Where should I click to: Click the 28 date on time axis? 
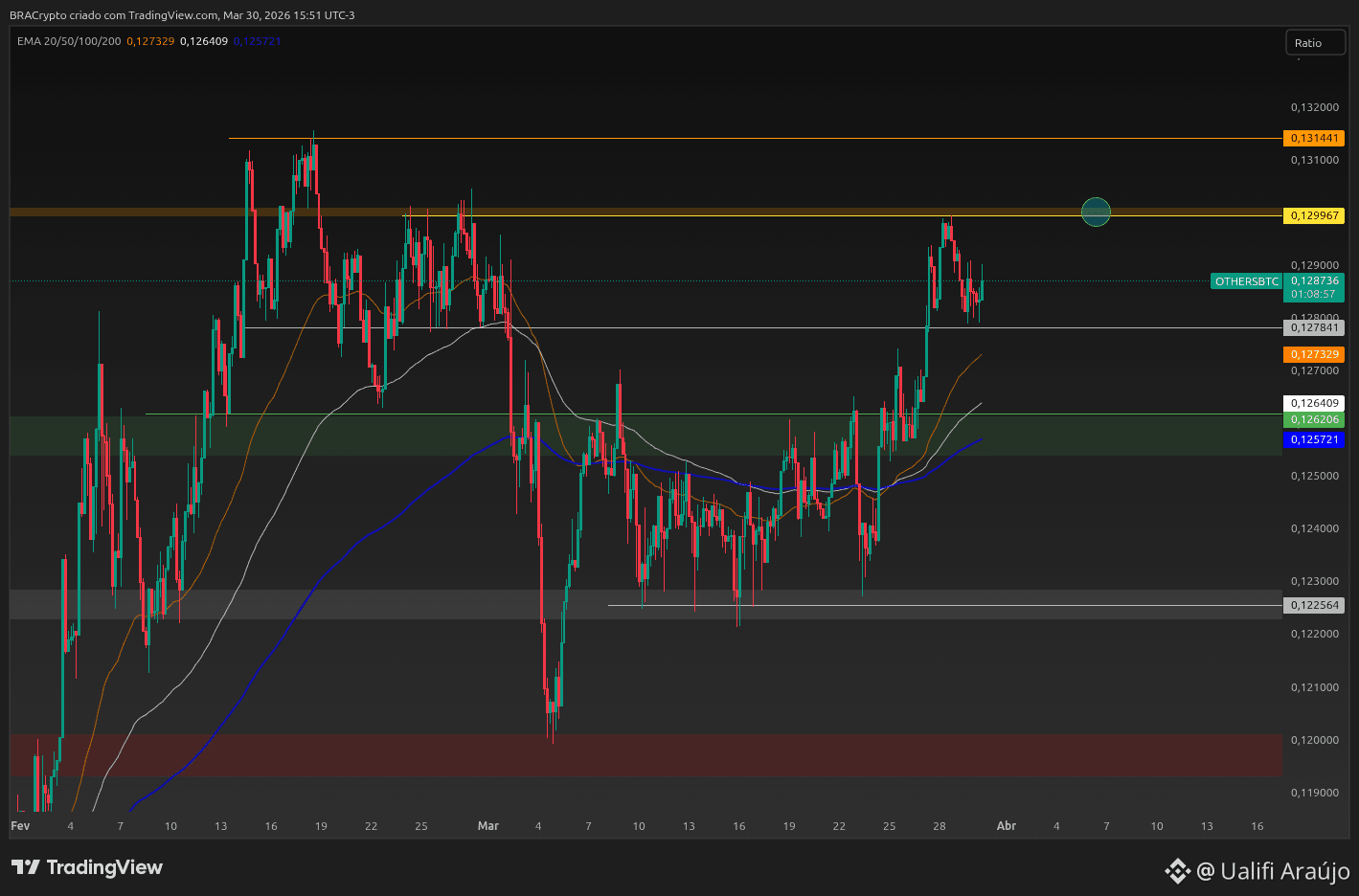pyautogui.click(x=940, y=825)
